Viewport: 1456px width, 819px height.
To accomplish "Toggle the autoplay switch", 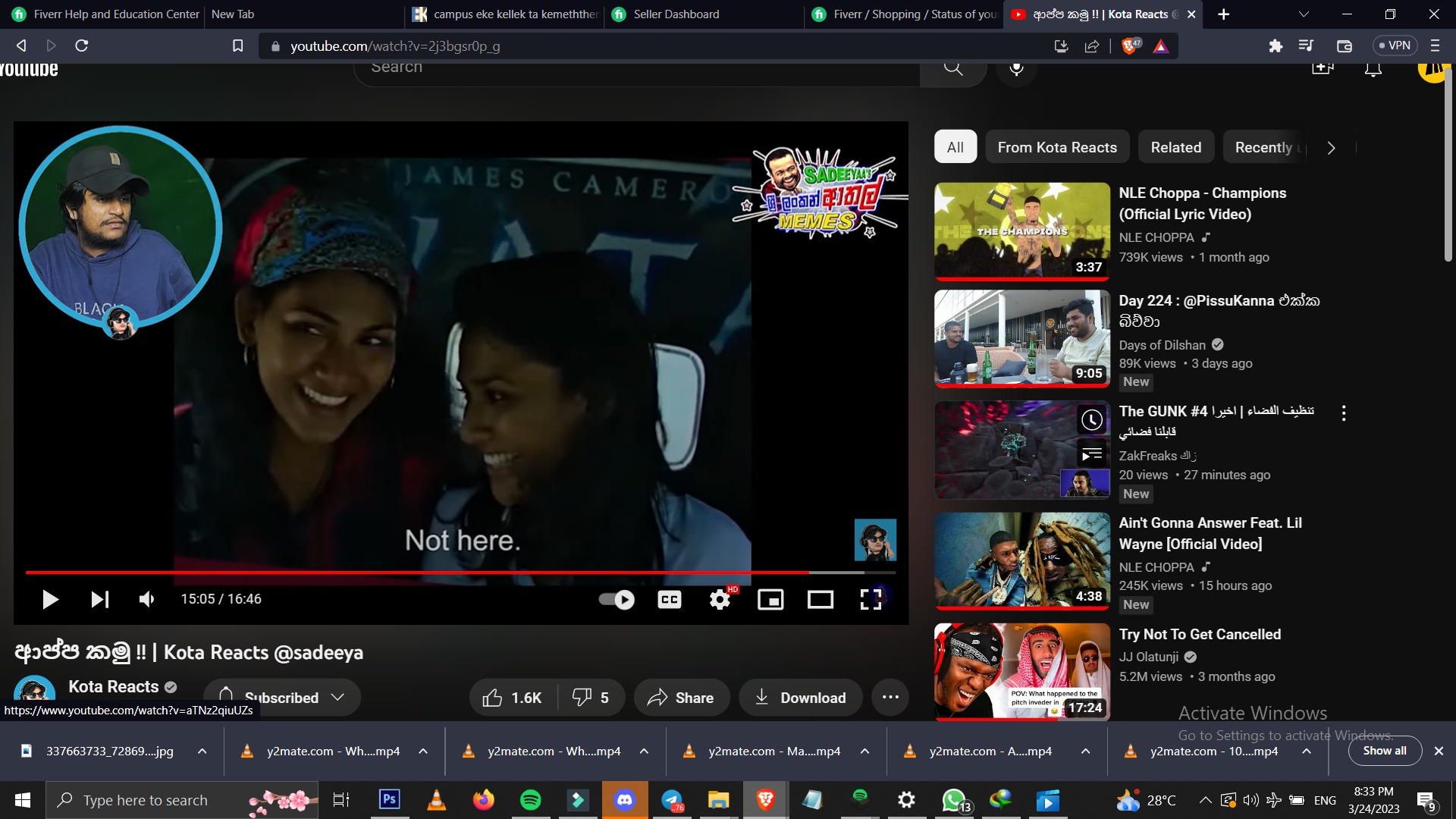I will 617,600.
